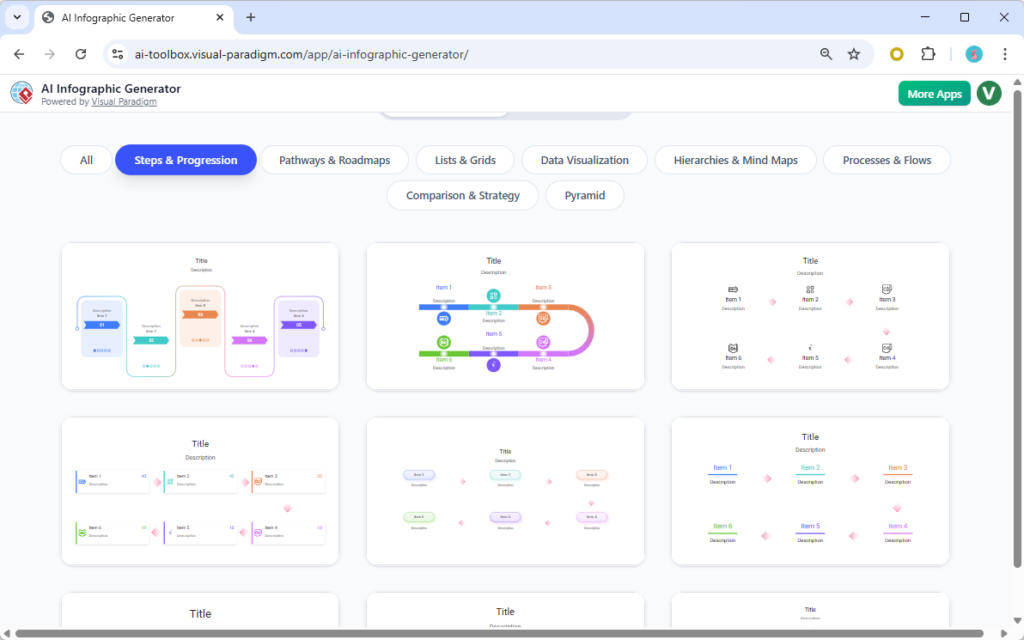Select the U-shaped timeline template thumbnail
The width and height of the screenshot is (1024, 640).
505,316
